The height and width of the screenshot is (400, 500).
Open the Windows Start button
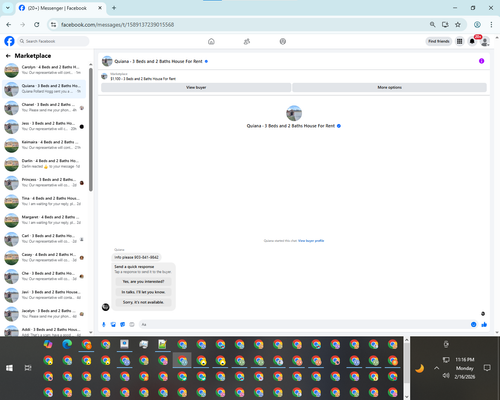point(9,368)
